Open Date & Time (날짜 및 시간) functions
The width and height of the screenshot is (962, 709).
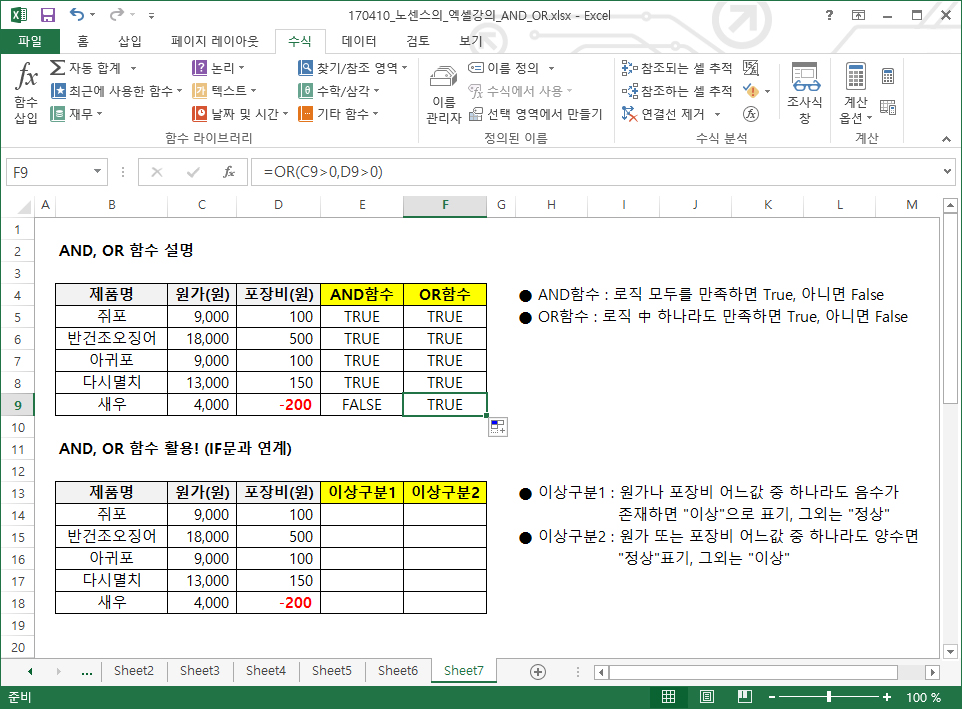tap(240, 113)
